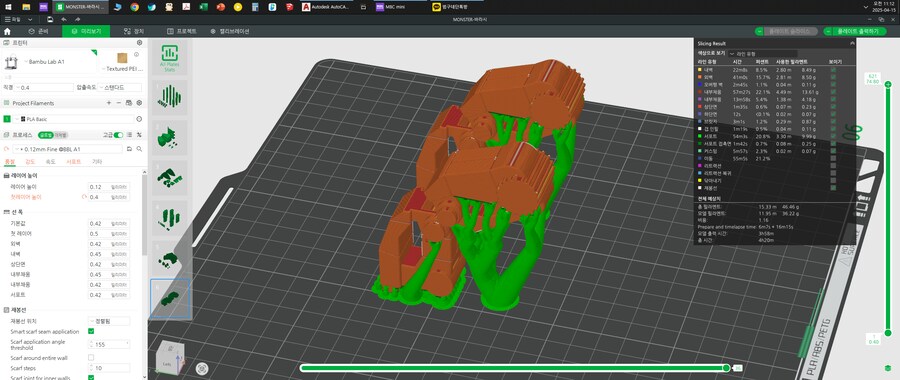Screen dimensions: 900x380
Task: Toggle visibility of outer wall line type
Action: [x=833, y=77]
